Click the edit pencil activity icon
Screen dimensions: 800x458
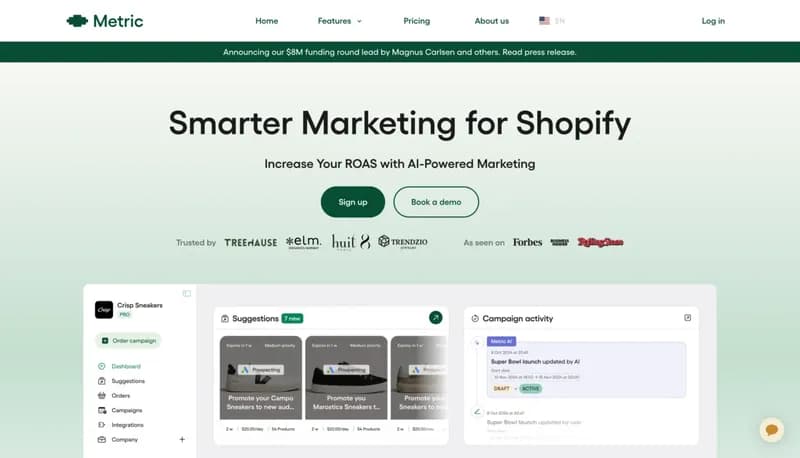[477, 412]
